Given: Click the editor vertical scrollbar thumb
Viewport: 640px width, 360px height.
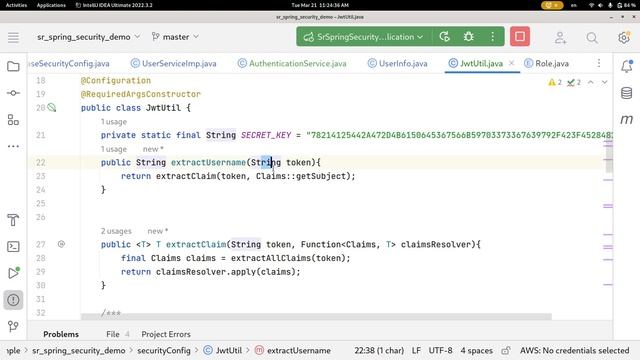Looking at the screenshot, I should (609, 159).
